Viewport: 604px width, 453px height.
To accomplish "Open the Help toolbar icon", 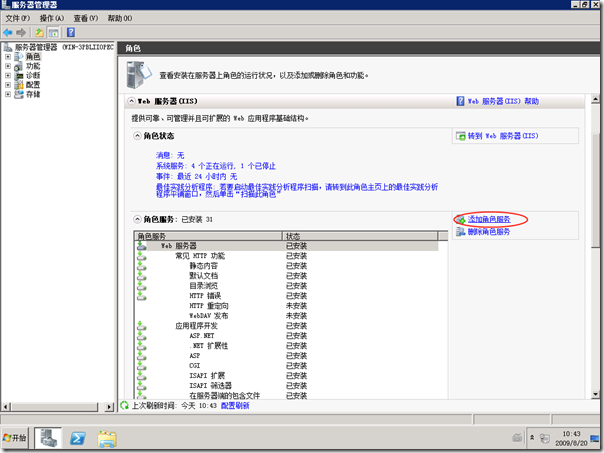I will [x=71, y=32].
